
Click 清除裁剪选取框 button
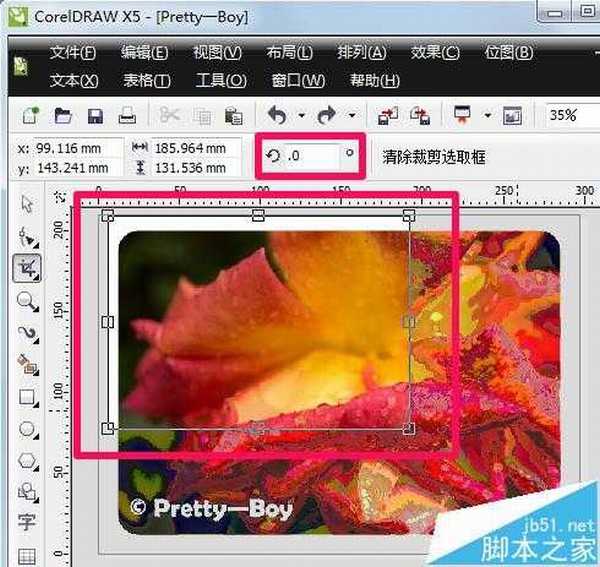[x=434, y=157]
